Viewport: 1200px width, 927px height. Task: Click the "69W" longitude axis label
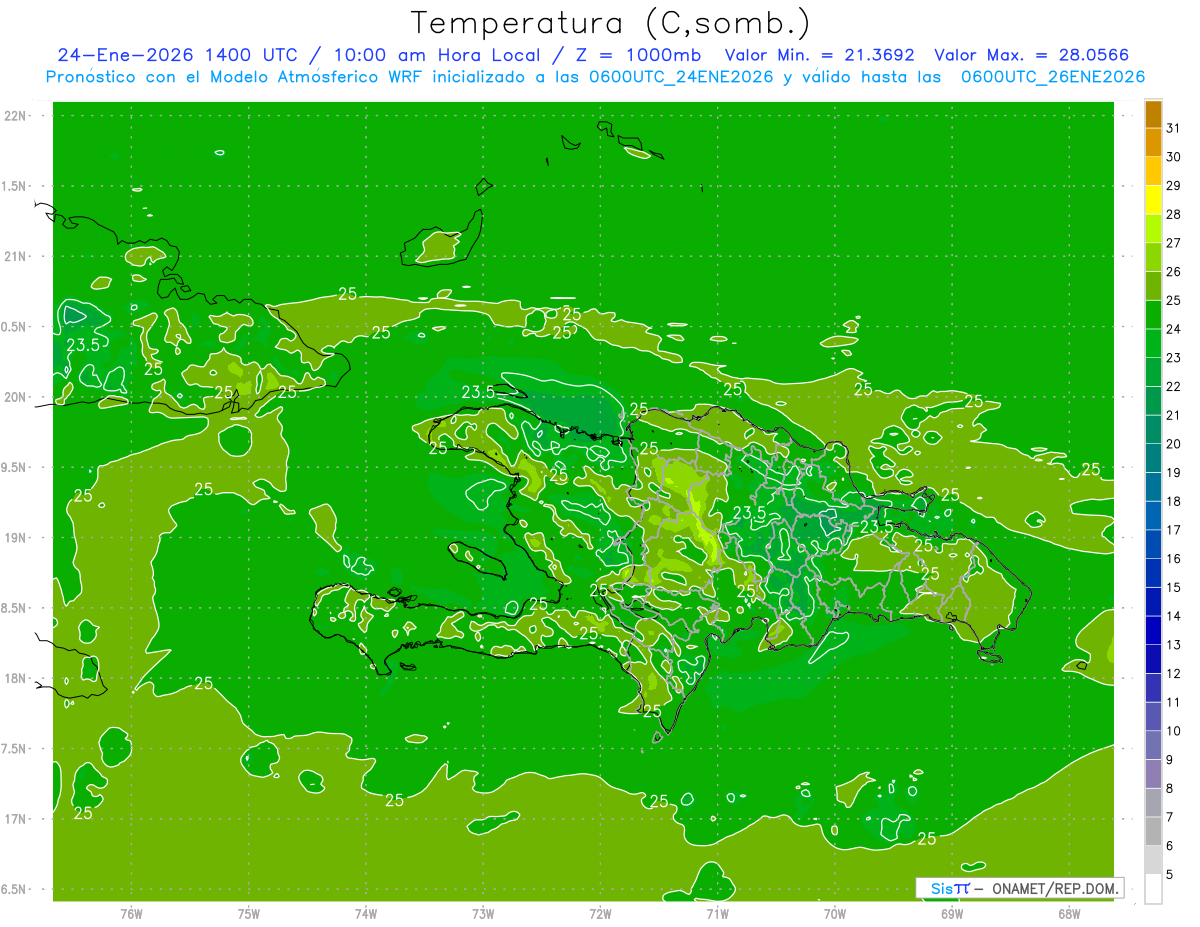pyautogui.click(x=952, y=913)
